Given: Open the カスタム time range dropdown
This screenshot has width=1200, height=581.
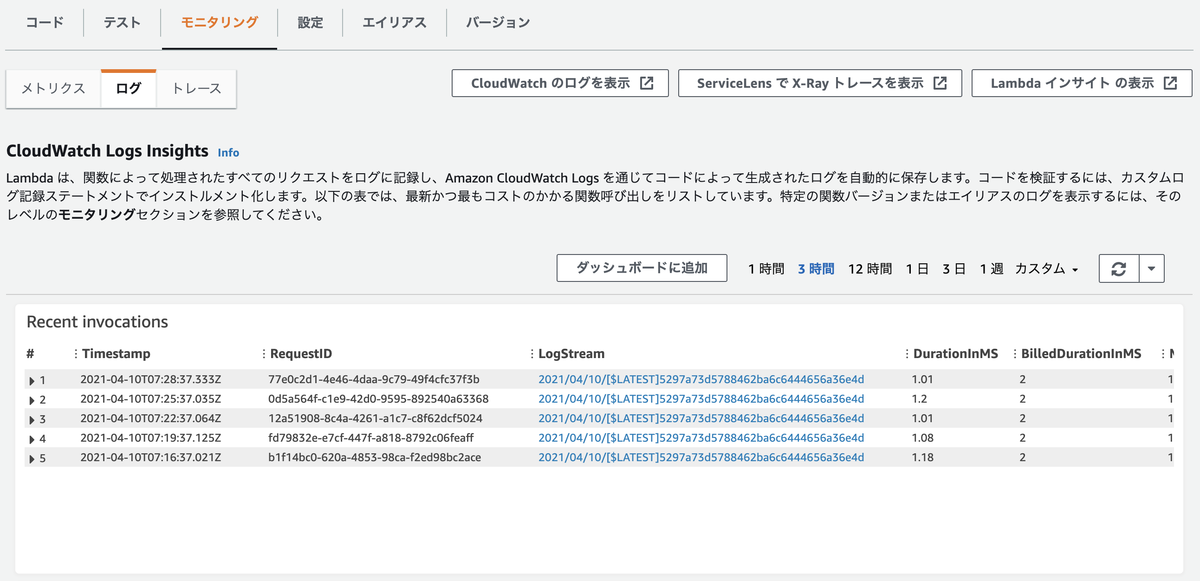Looking at the screenshot, I should 1046,269.
